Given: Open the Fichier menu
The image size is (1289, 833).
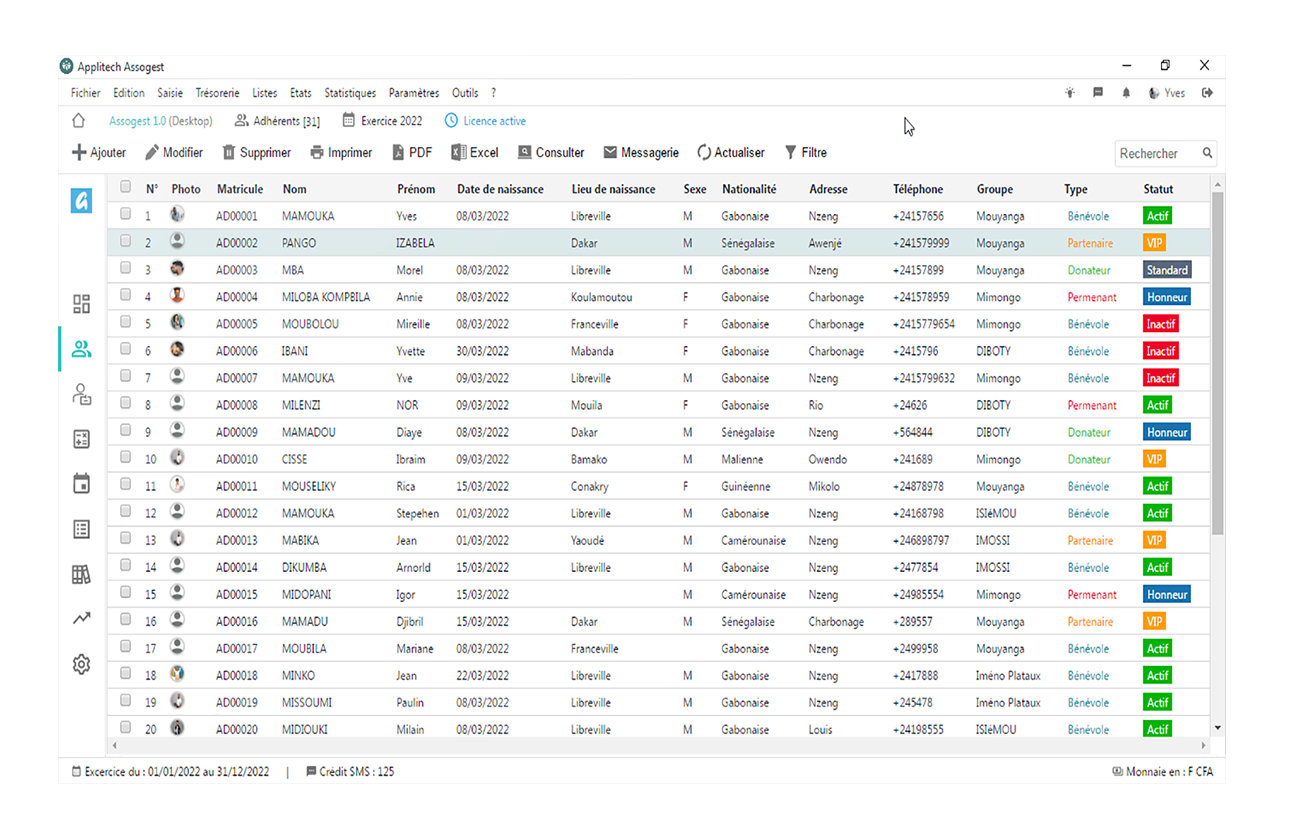Looking at the screenshot, I should 86,93.
